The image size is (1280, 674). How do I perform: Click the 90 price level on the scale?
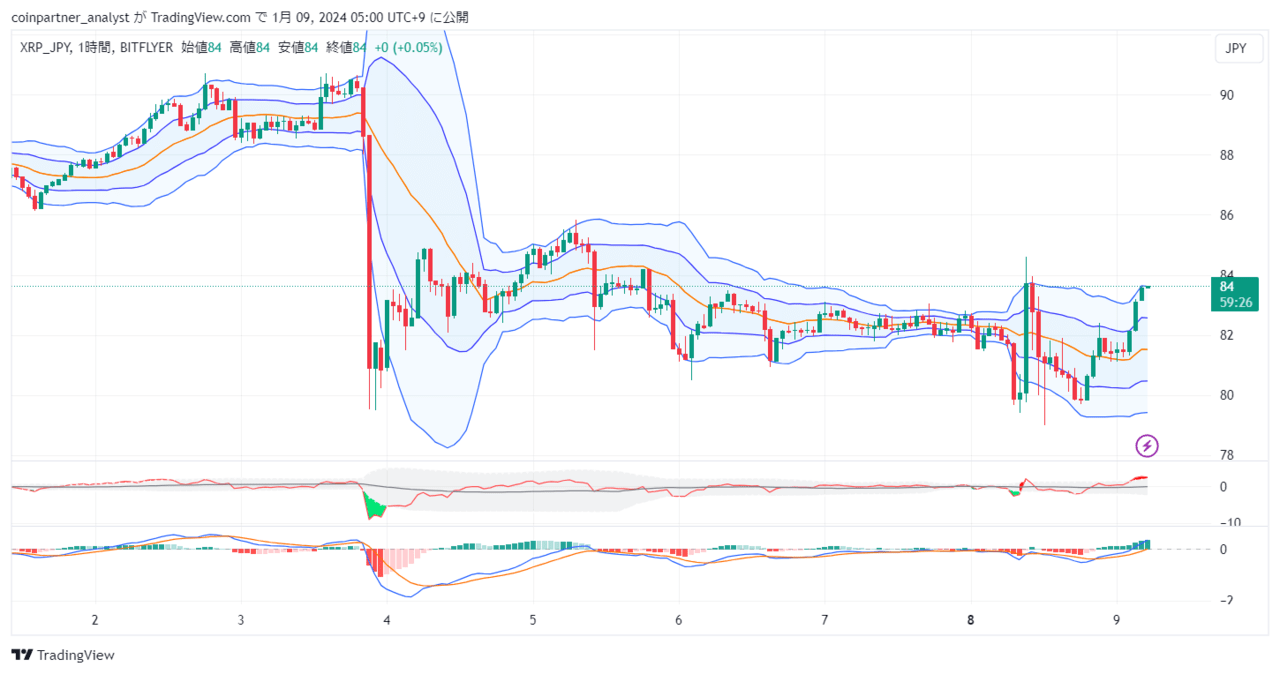click(x=1226, y=95)
